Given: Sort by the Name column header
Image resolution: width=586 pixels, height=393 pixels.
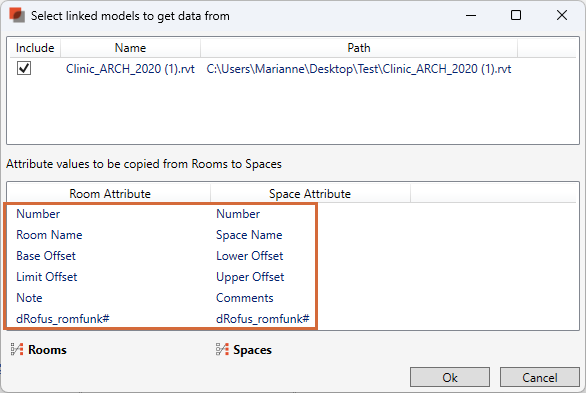Looking at the screenshot, I should [130, 48].
